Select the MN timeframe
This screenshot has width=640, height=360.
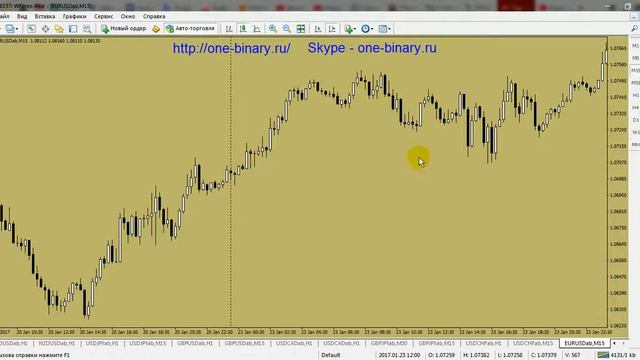coord(636,145)
